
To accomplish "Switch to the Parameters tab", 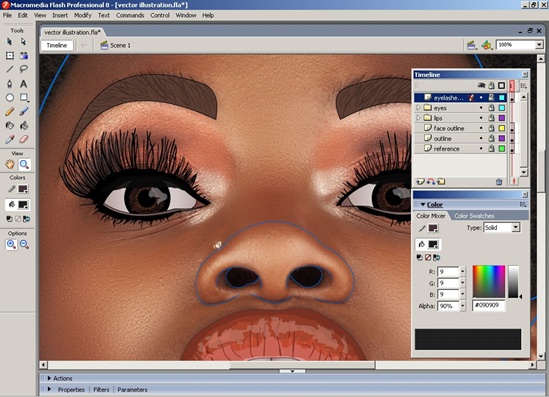I will click(x=132, y=390).
